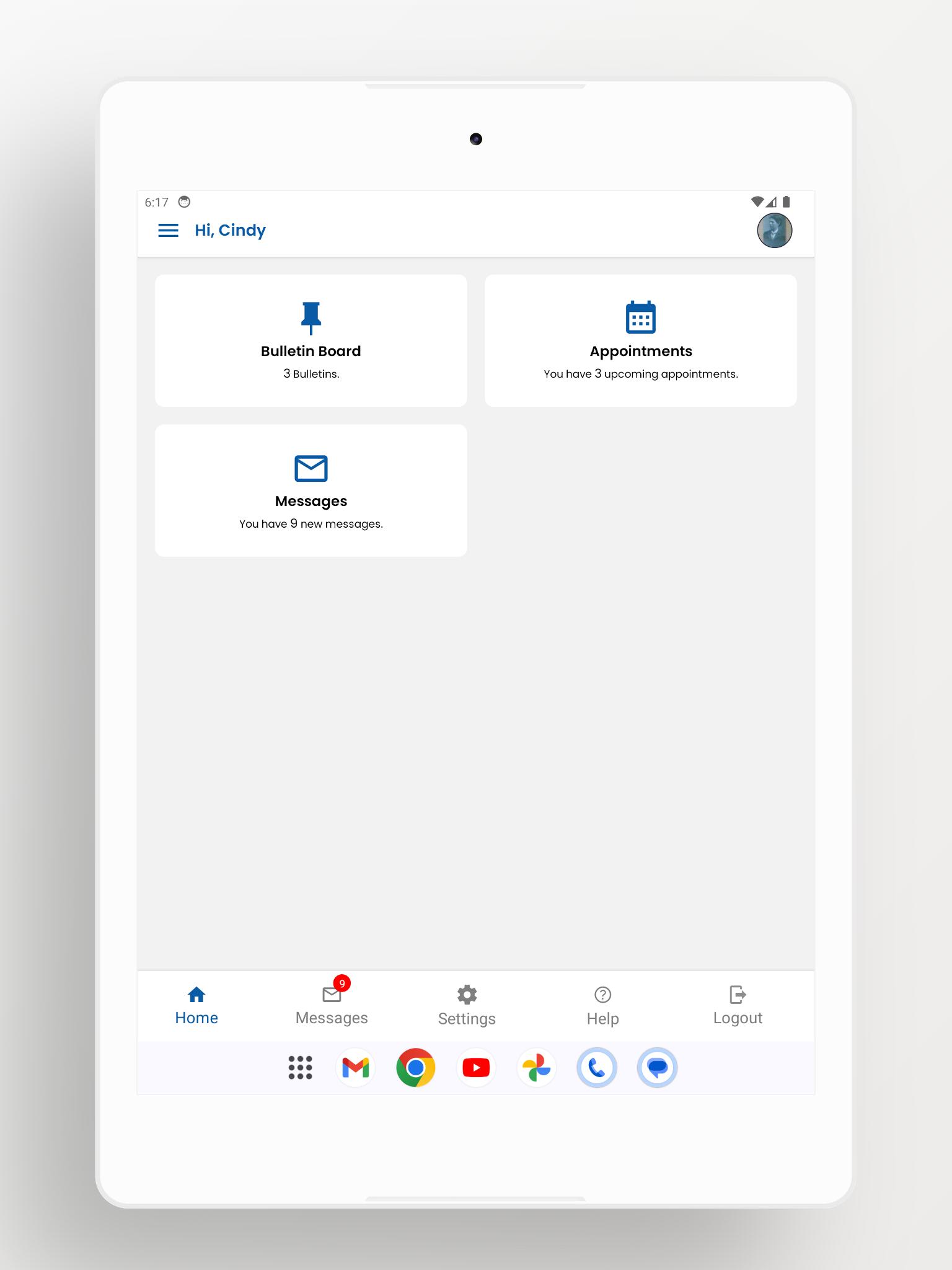Open the Settings tab
952x1270 pixels.
[467, 1006]
